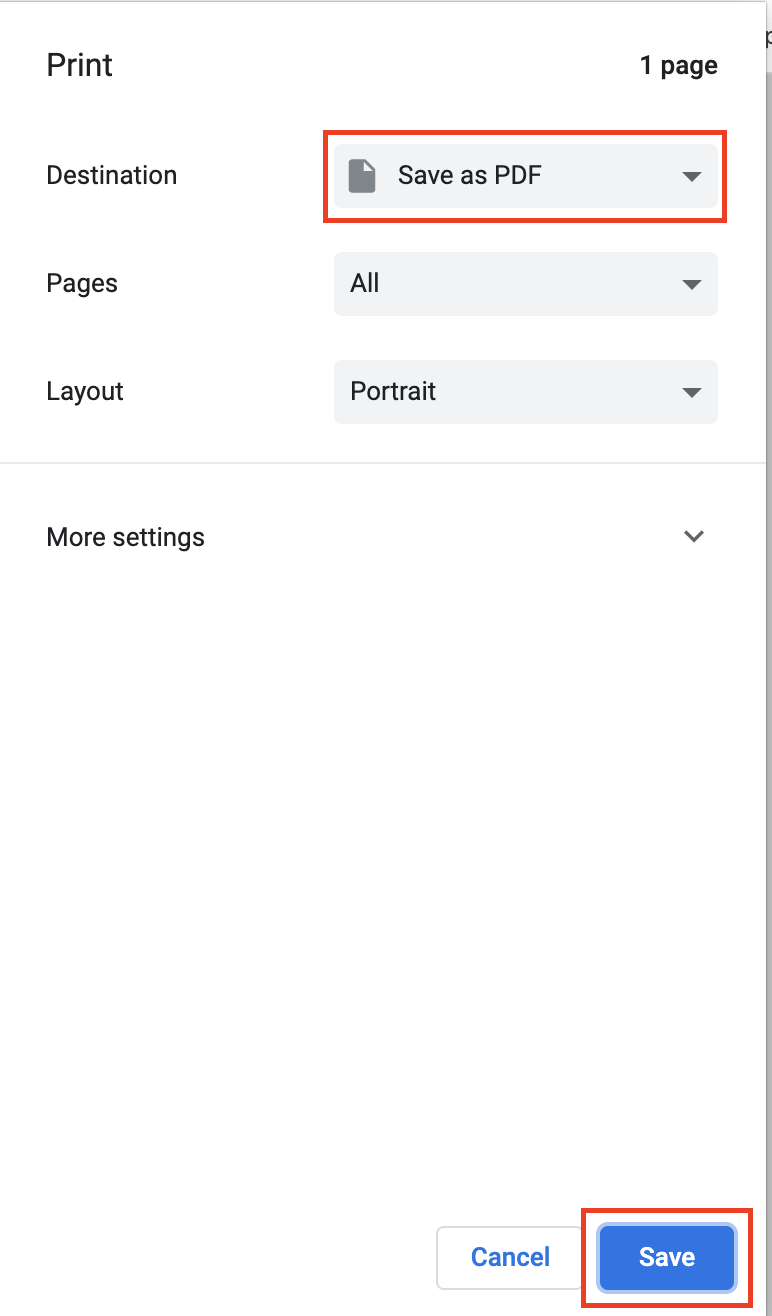Click the Pages dropdown arrow
Viewport: 772px width, 1316px height.
(691, 284)
